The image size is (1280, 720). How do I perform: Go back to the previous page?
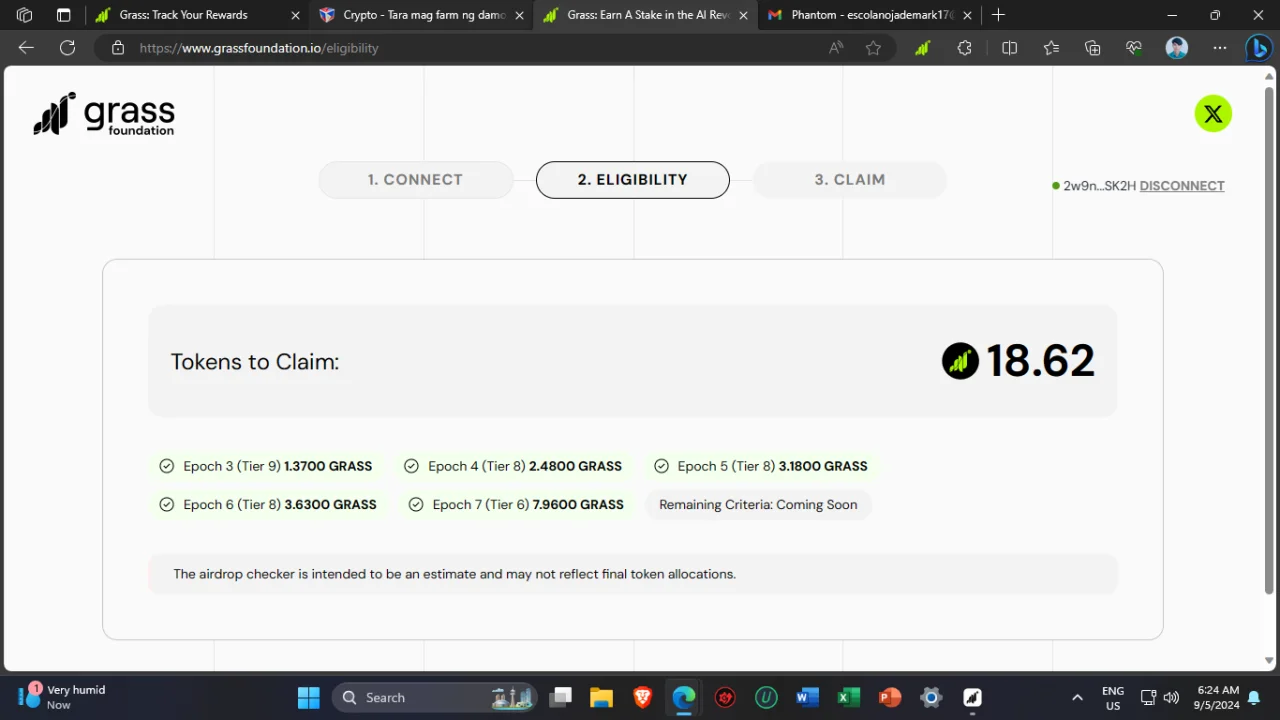coord(26,48)
